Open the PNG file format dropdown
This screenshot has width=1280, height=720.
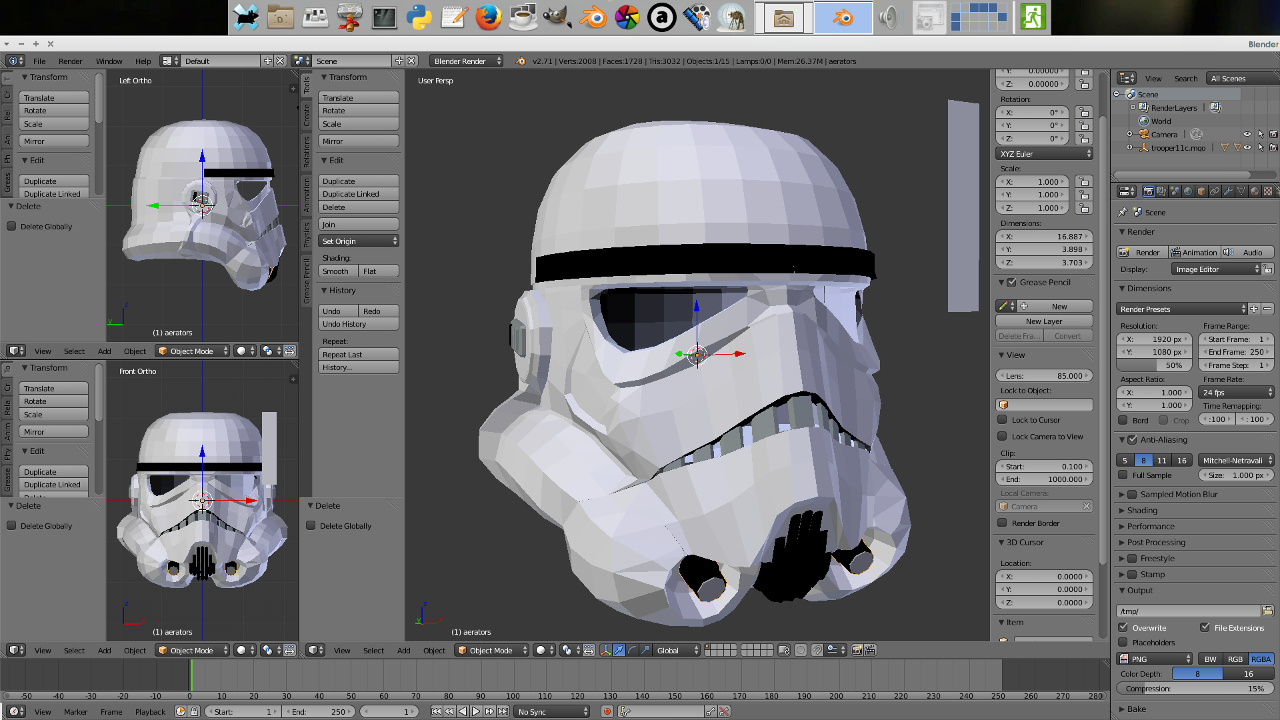(x=1155, y=659)
